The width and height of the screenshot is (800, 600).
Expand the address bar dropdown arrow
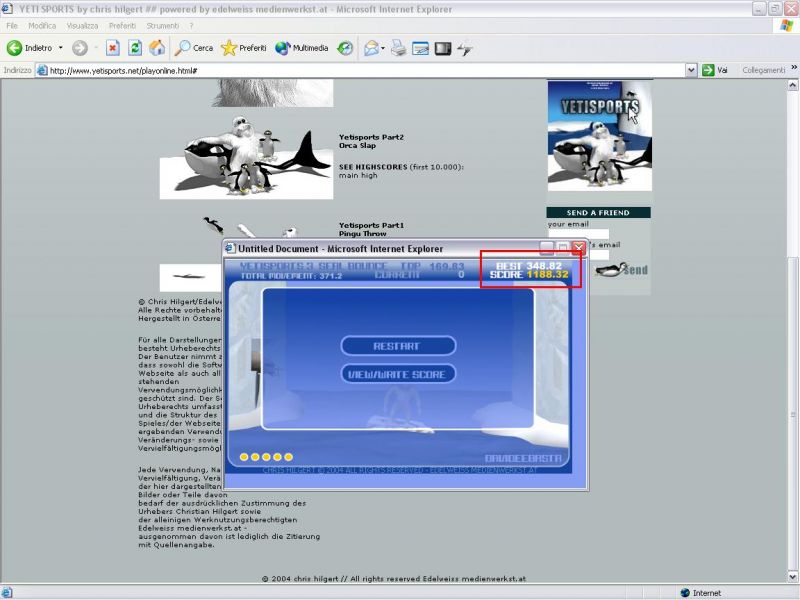[x=691, y=70]
